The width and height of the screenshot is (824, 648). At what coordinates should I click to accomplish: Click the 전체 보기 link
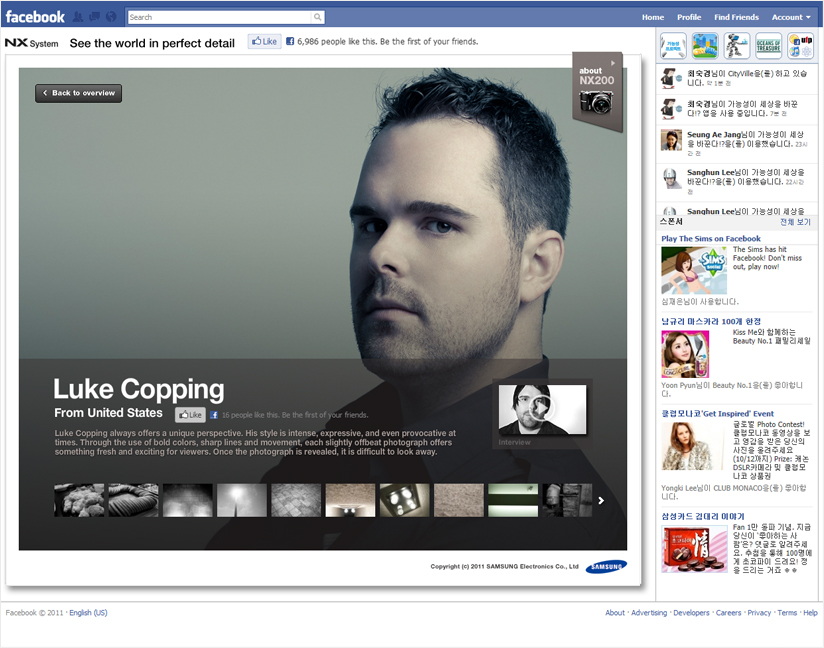tap(796, 222)
